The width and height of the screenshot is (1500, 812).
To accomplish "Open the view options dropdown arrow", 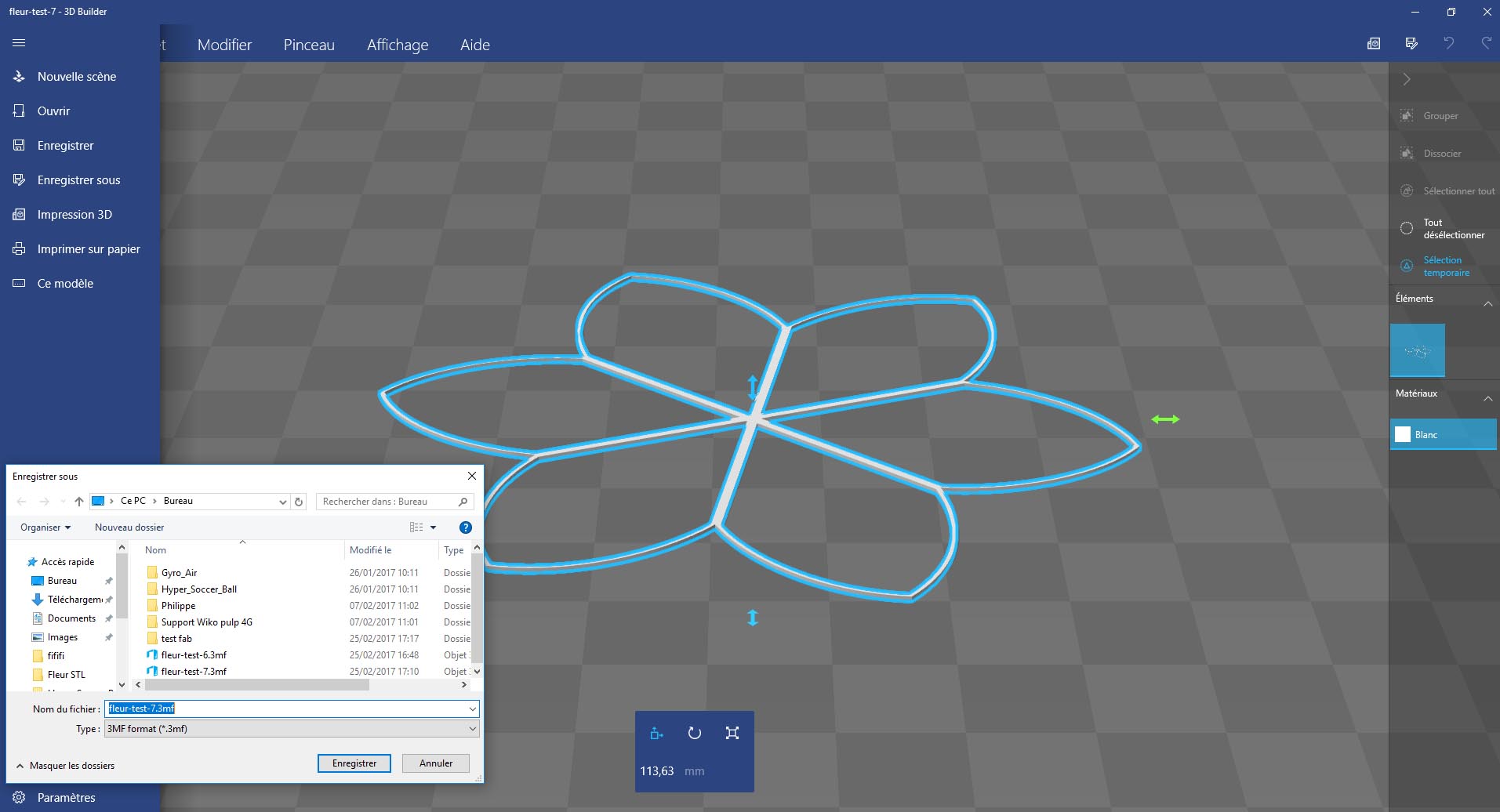I will pos(433,527).
